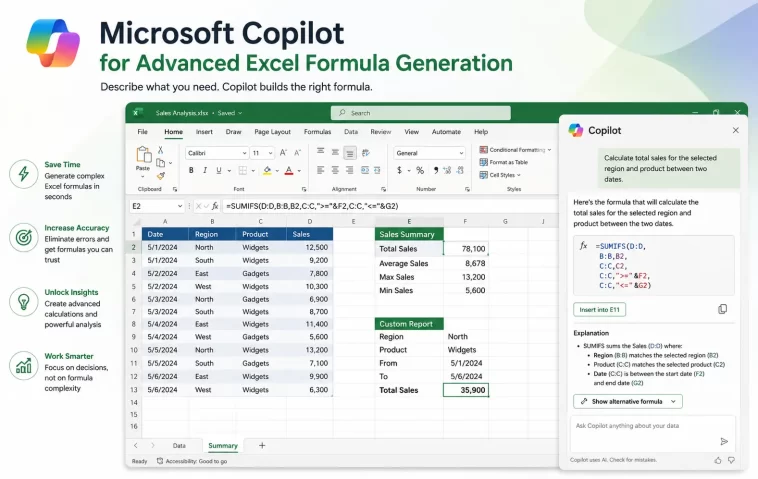Send the Copilot message arrow icon
Screen dimensions: 758x479
[x=724, y=441]
